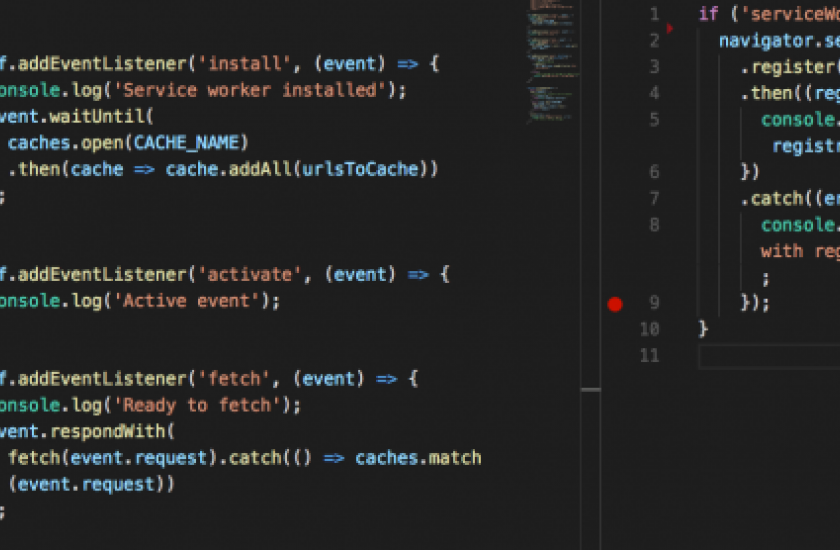Image resolution: width=840 pixels, height=550 pixels.
Task: Click .catch on line 7 of right editor
Action: coord(771,199)
